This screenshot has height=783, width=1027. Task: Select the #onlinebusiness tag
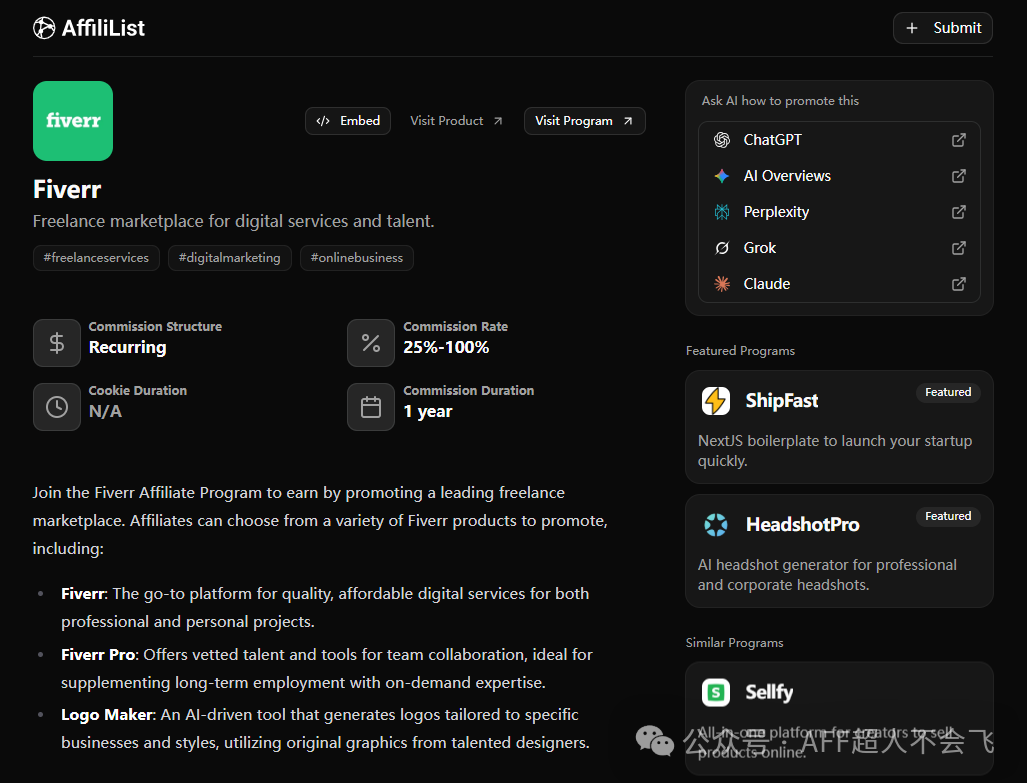pos(357,258)
